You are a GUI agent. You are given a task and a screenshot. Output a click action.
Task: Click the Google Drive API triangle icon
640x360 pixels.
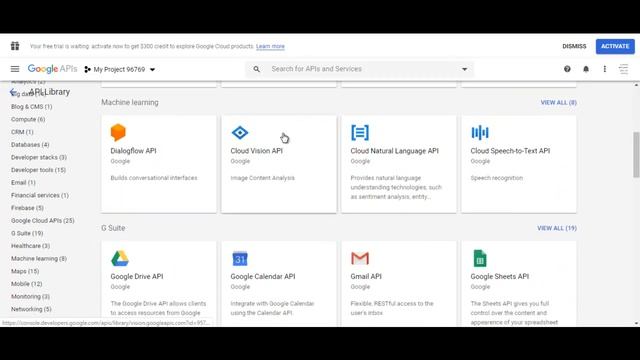pyautogui.click(x=120, y=258)
